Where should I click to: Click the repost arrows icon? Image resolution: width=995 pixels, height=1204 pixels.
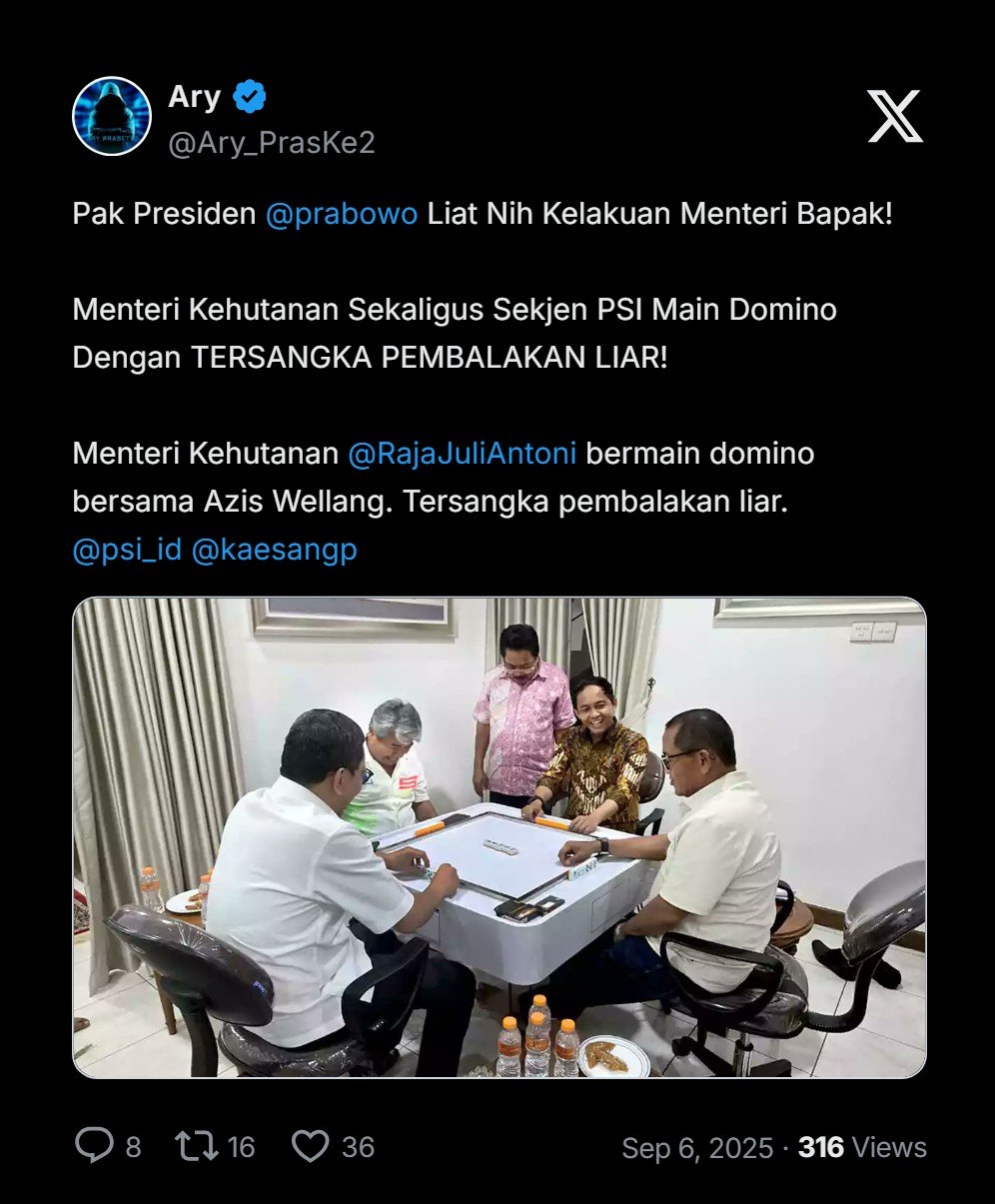tap(195, 1145)
